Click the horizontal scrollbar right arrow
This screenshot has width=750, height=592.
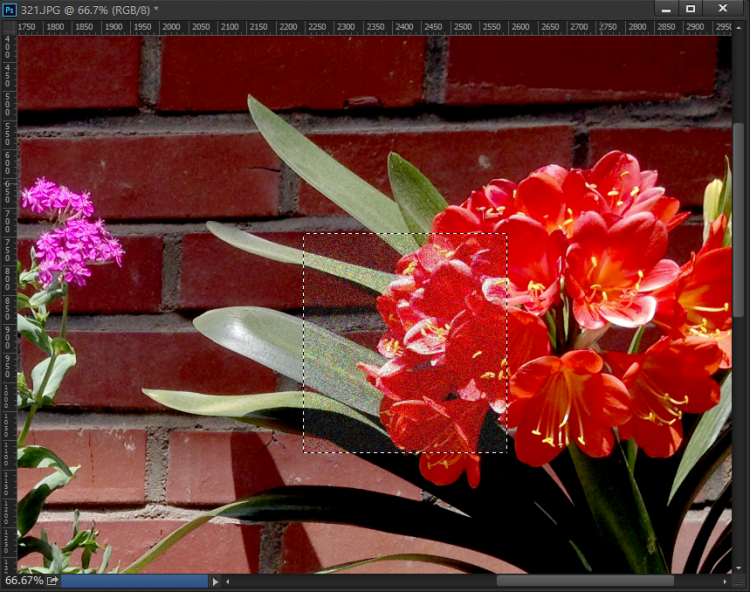725,581
